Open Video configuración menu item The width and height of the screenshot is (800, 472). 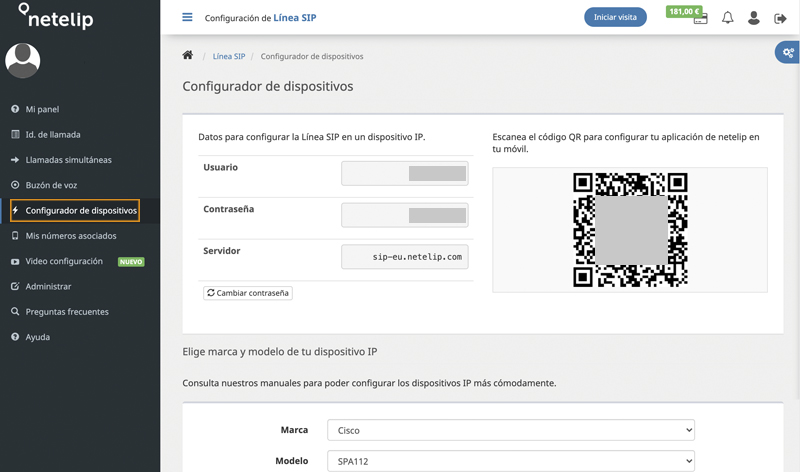[x=64, y=261]
